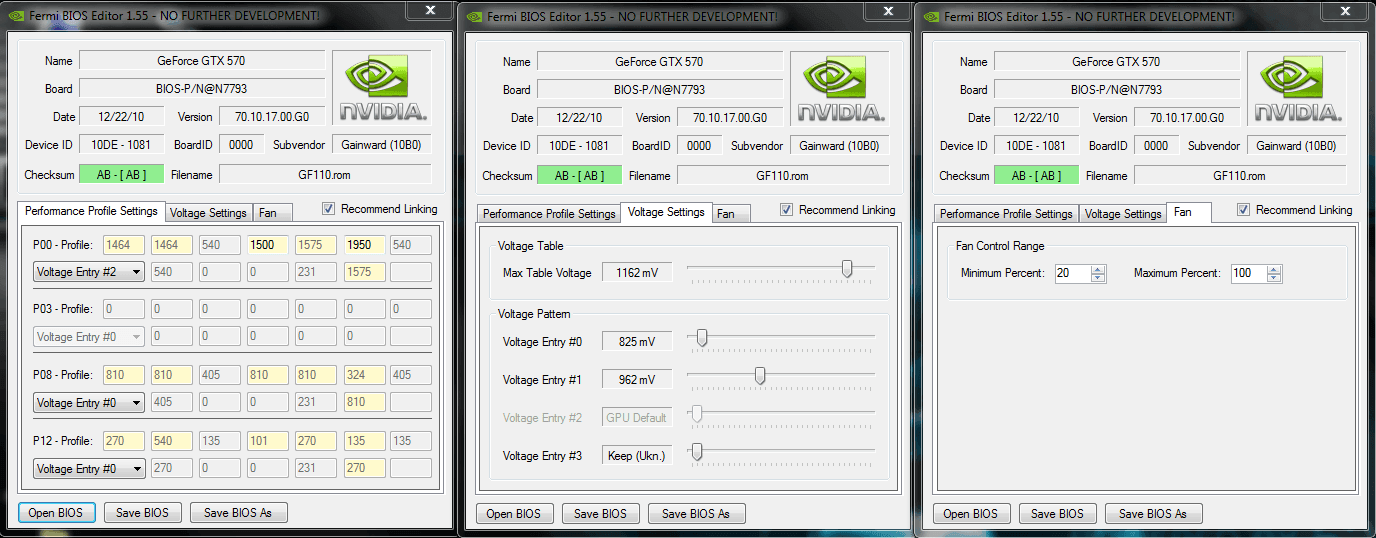Toggle Recommend Linking in the Performance Profile window
The width and height of the screenshot is (1376, 538).
[x=329, y=209]
